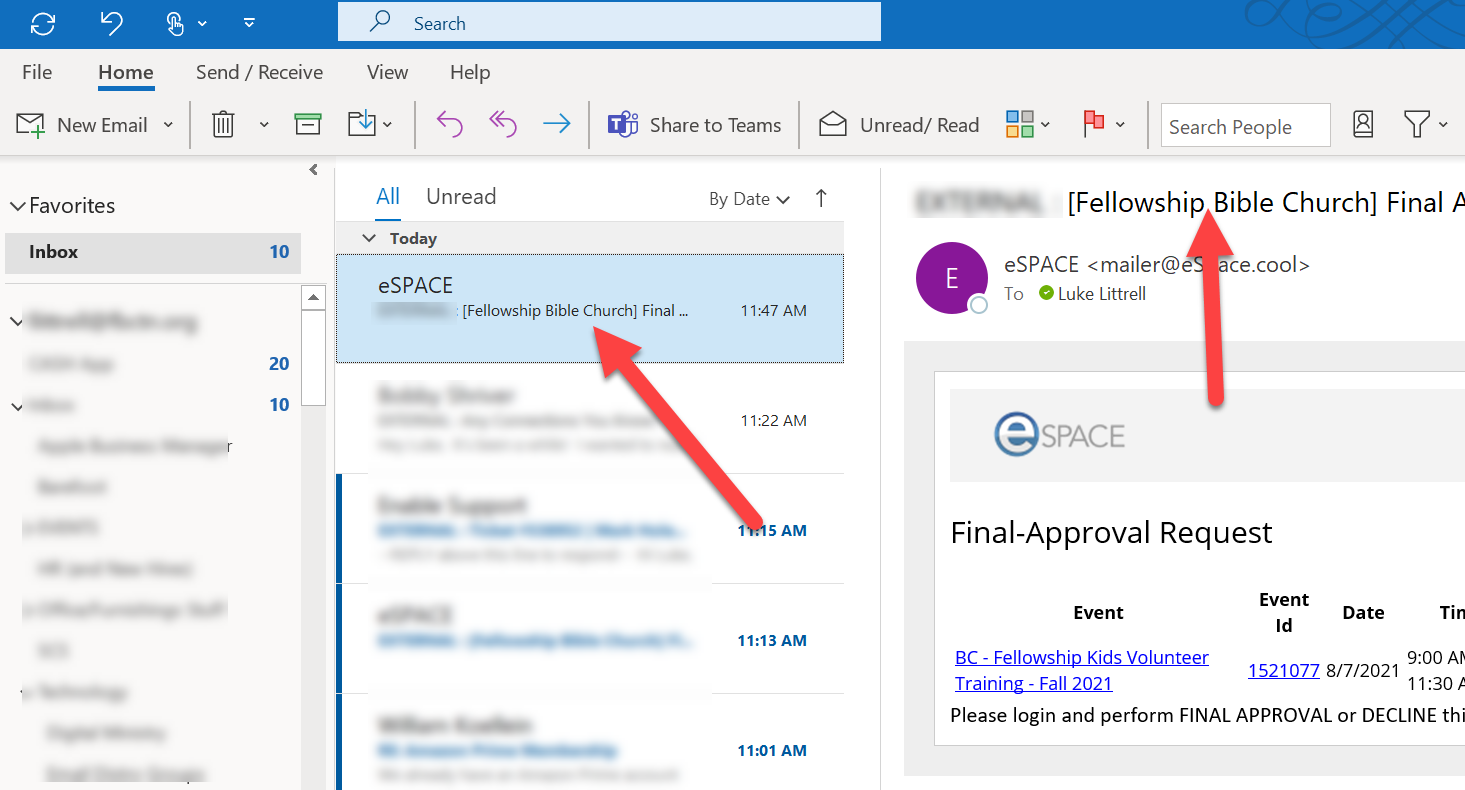The height and width of the screenshot is (790, 1465).
Task: Collapse the mailbox account section
Action: point(16,322)
